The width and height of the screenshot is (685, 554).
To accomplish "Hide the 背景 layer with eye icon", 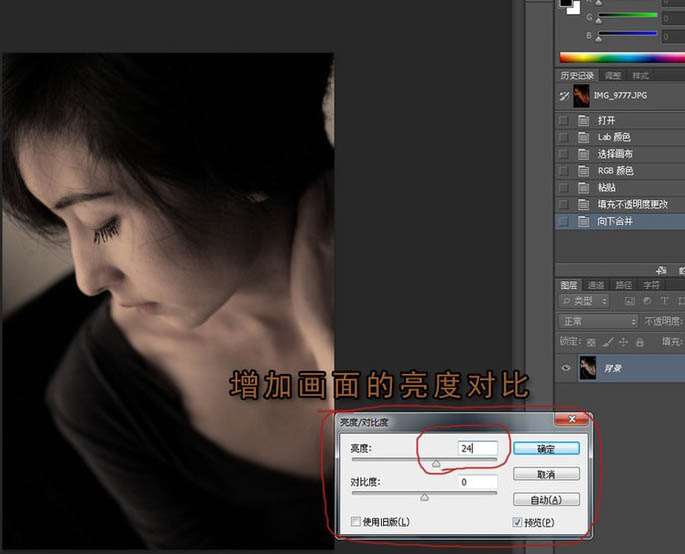I will click(x=566, y=368).
